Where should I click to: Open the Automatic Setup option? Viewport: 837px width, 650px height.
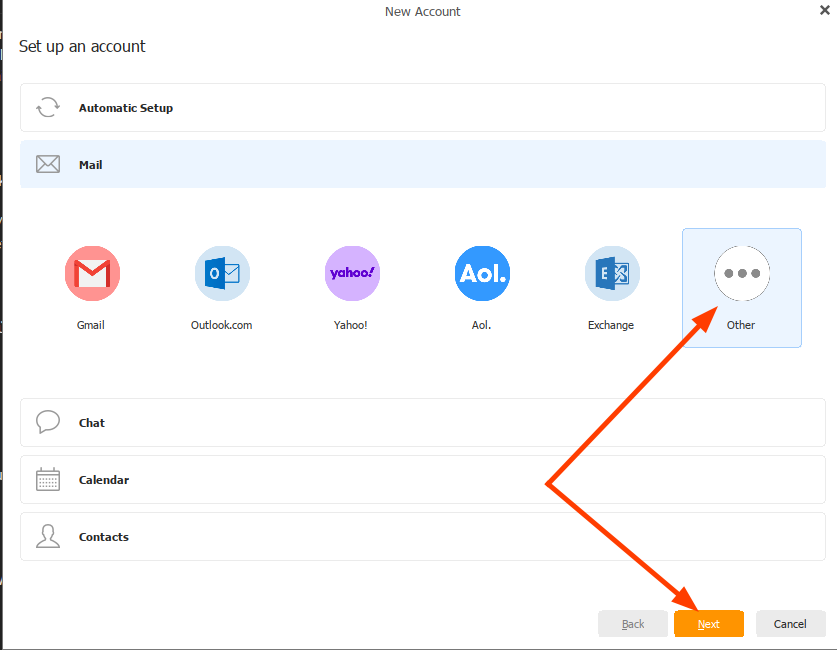pos(422,108)
